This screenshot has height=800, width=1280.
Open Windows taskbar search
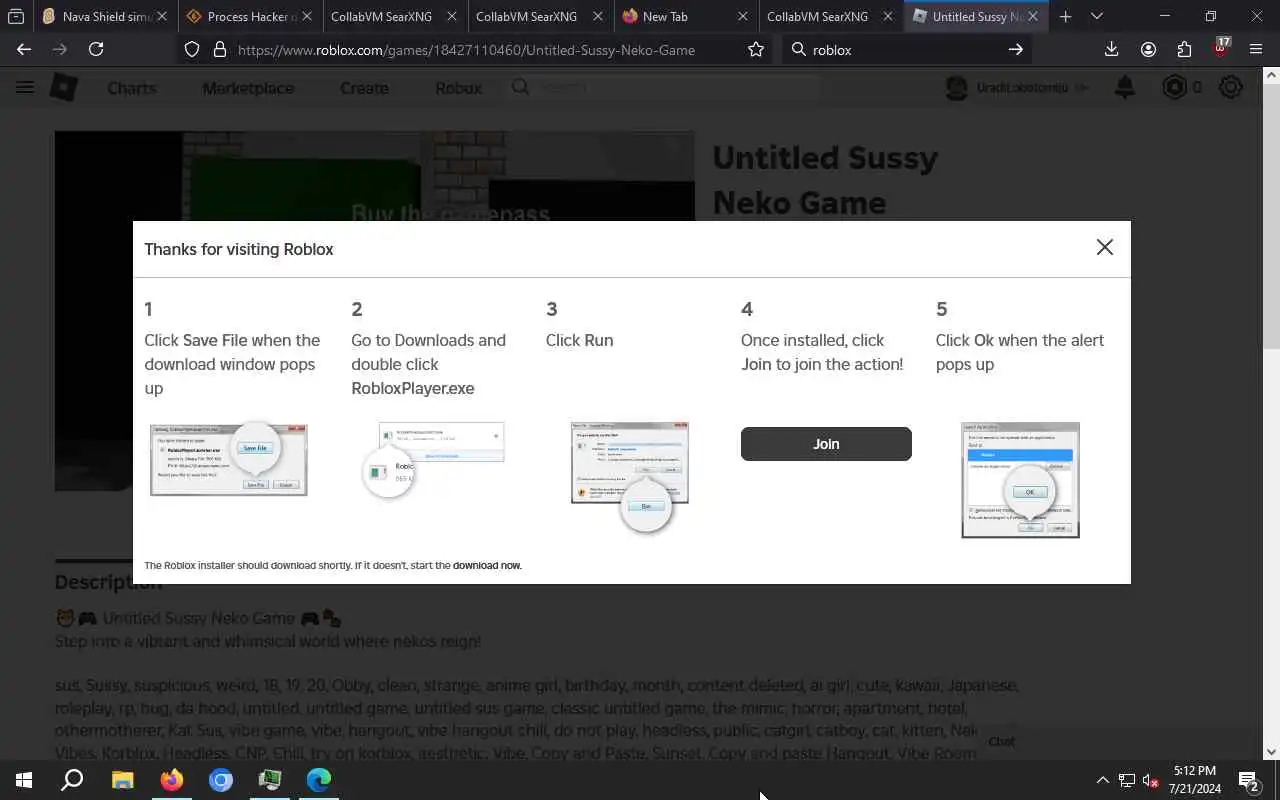pos(72,780)
